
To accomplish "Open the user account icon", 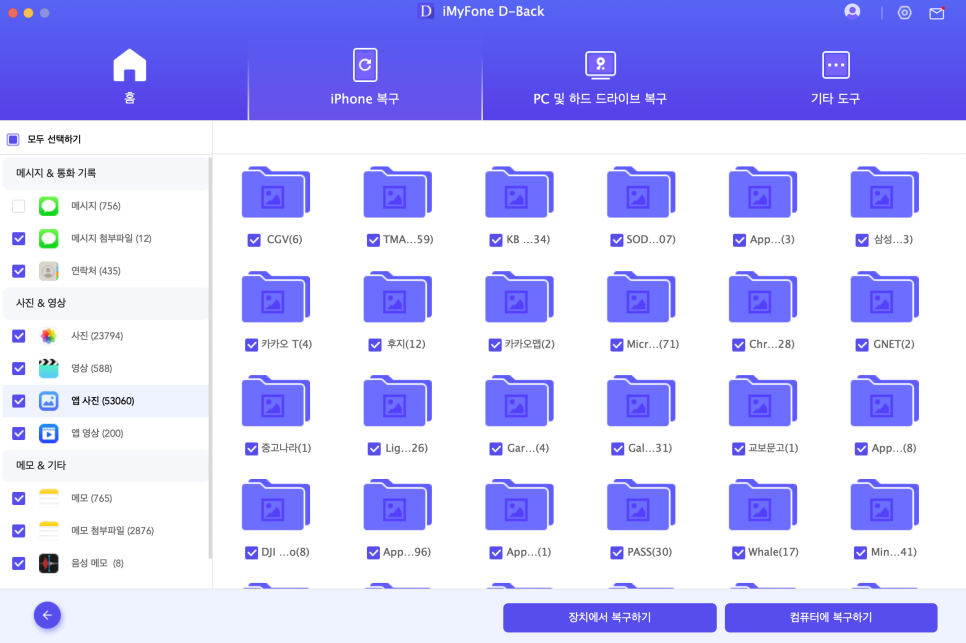I will (852, 12).
